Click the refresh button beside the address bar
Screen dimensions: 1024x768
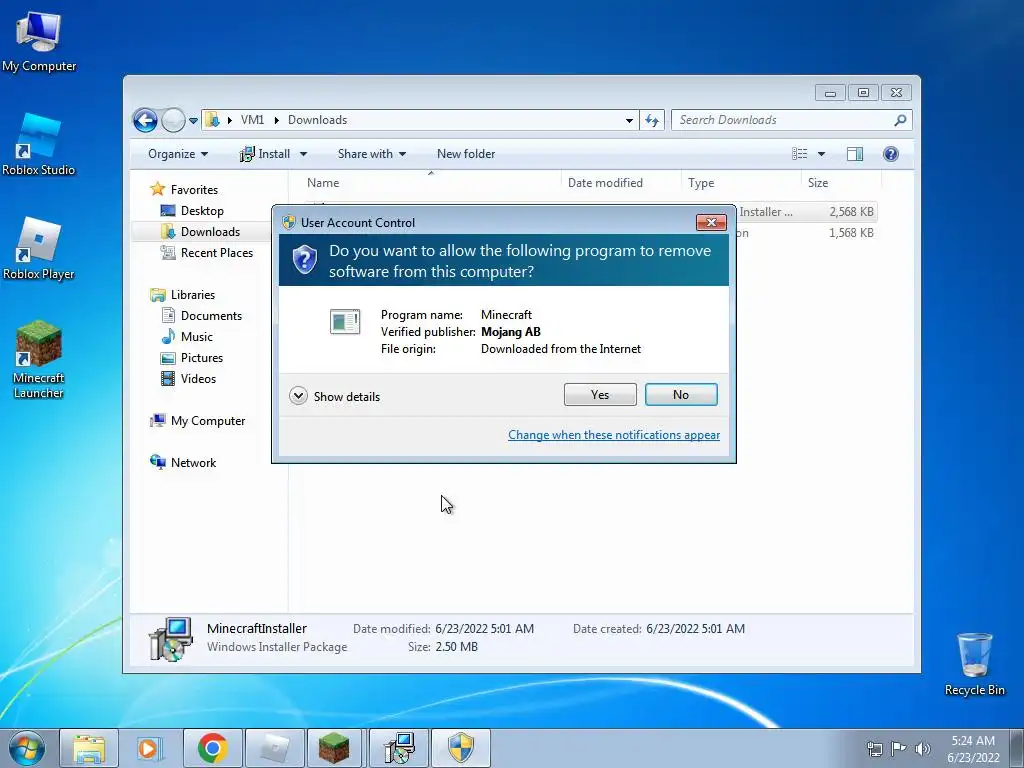tap(652, 120)
